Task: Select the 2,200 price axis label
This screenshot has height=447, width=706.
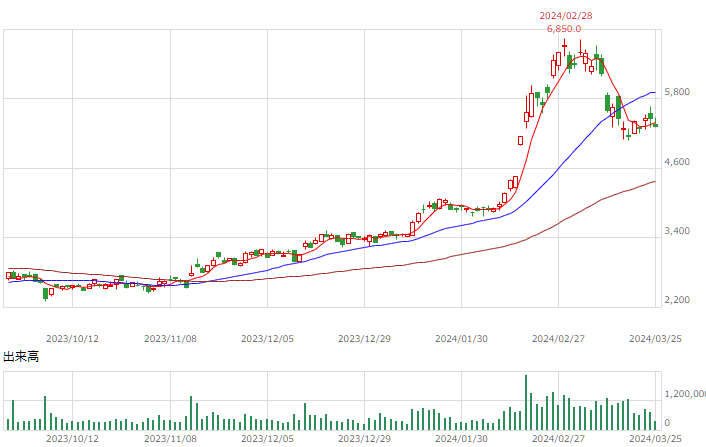Action: pyautogui.click(x=677, y=300)
